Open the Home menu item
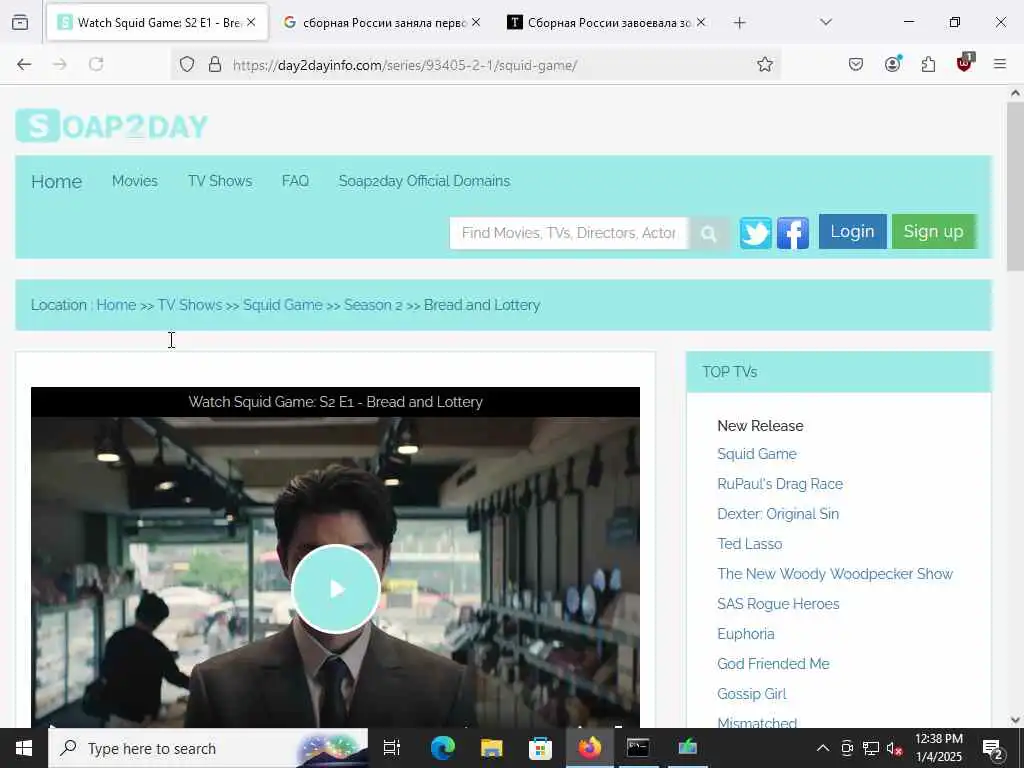Viewport: 1024px width, 768px height. coord(56,182)
